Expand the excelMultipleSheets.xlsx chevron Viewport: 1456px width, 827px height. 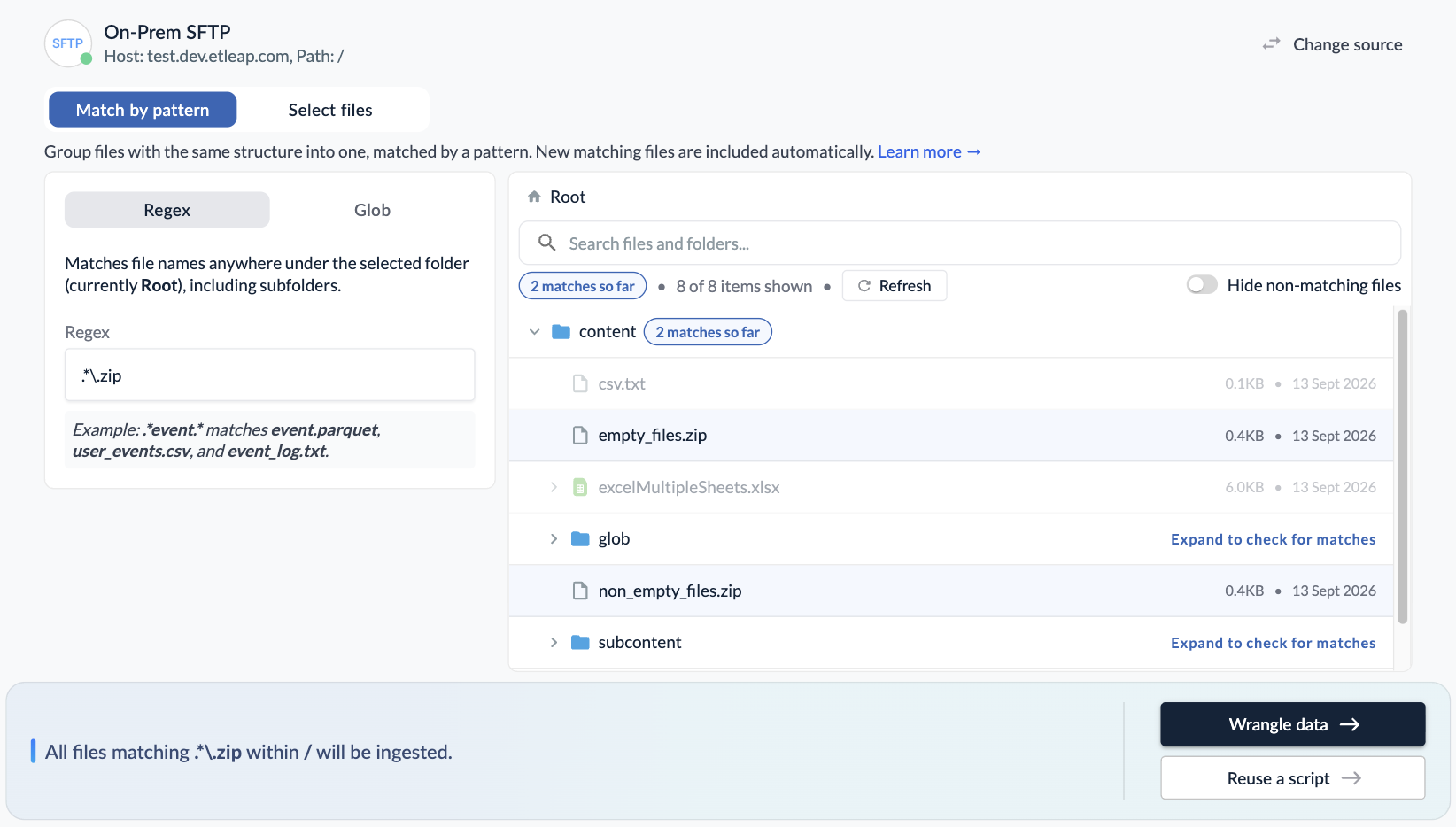[x=554, y=487]
